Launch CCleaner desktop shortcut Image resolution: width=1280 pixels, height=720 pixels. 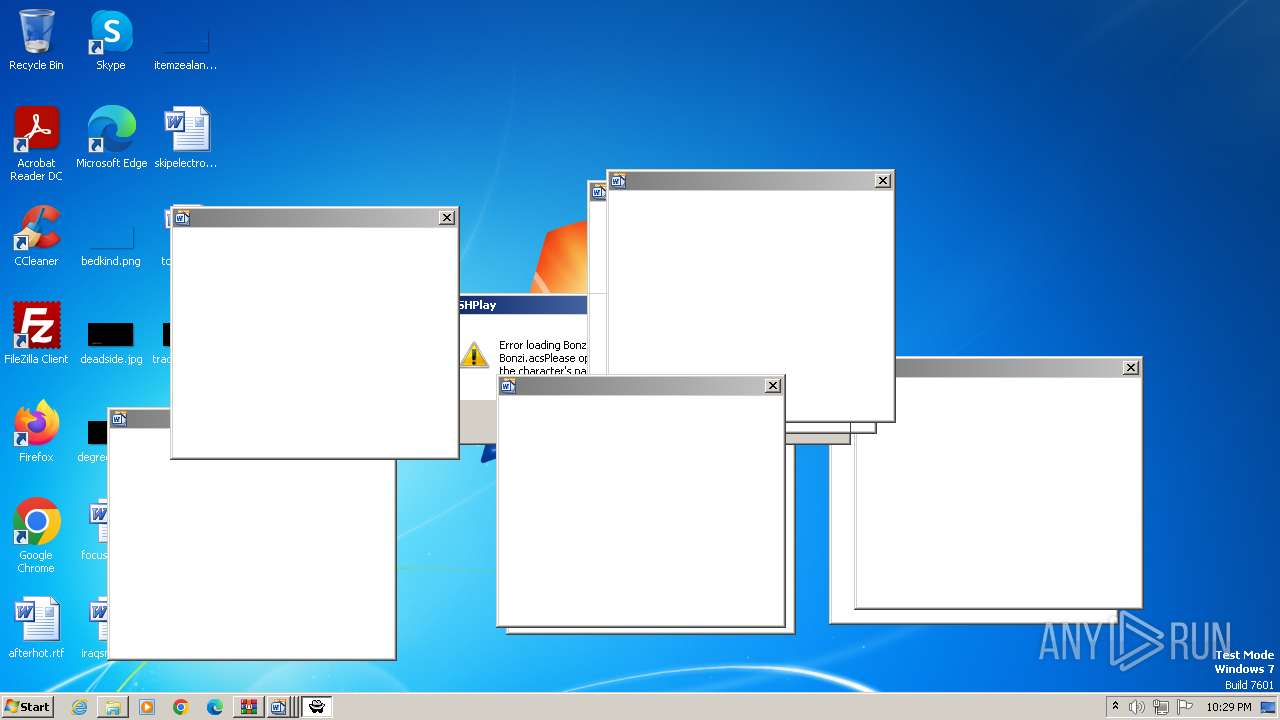36,236
